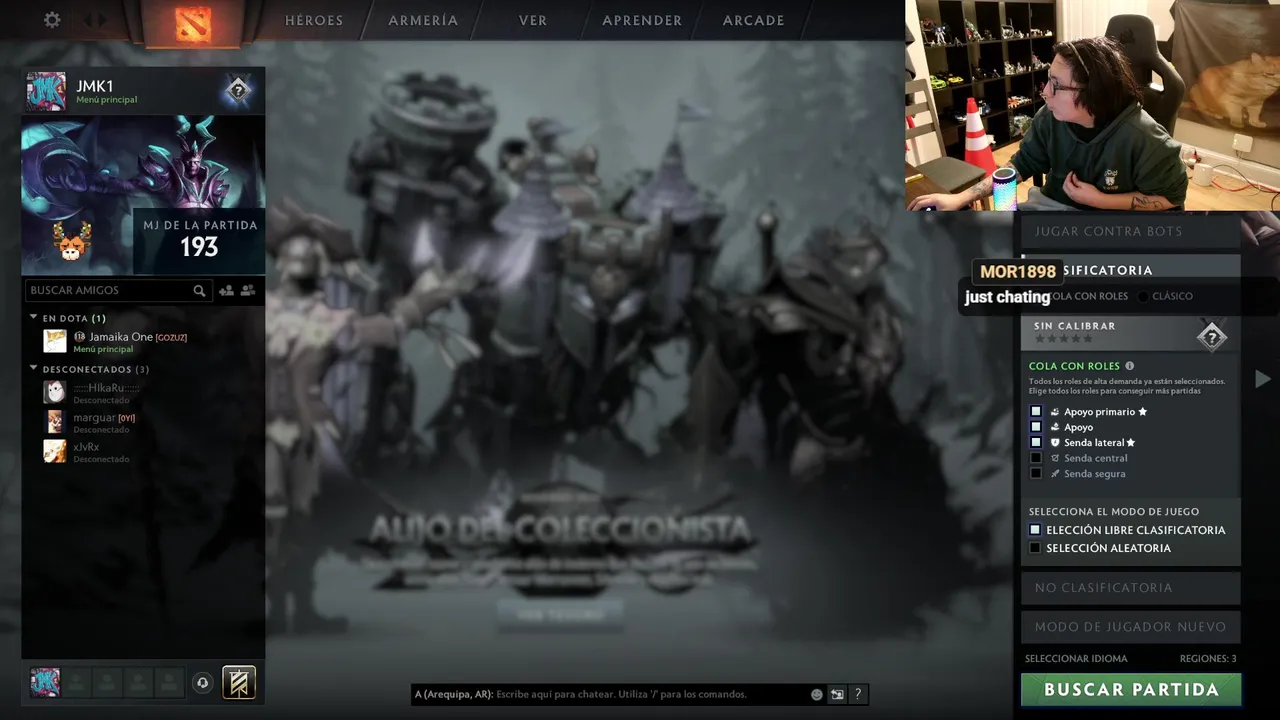
Task: Click the chat pop-out window icon
Action: (x=837, y=694)
